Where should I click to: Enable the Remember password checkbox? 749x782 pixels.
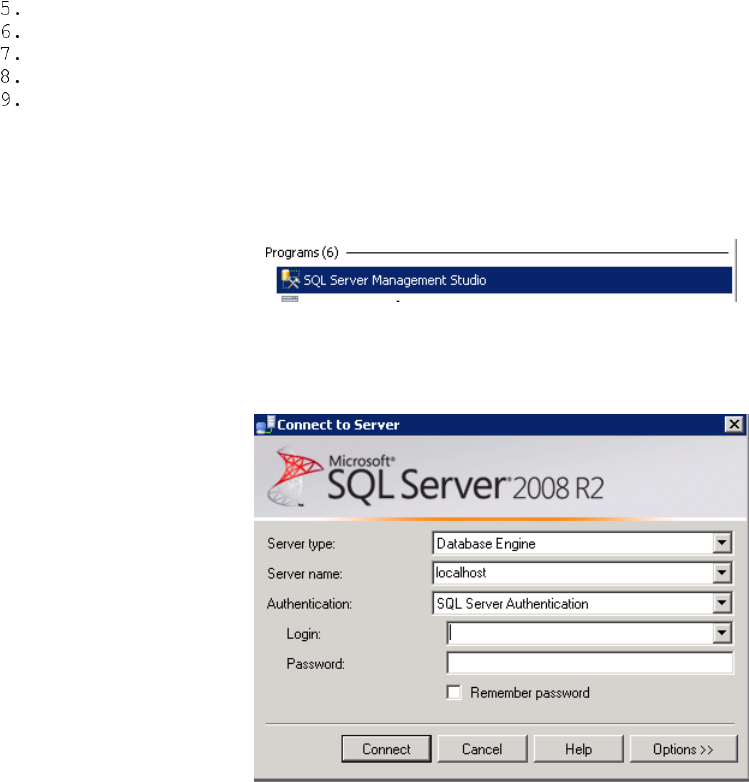coord(454,693)
